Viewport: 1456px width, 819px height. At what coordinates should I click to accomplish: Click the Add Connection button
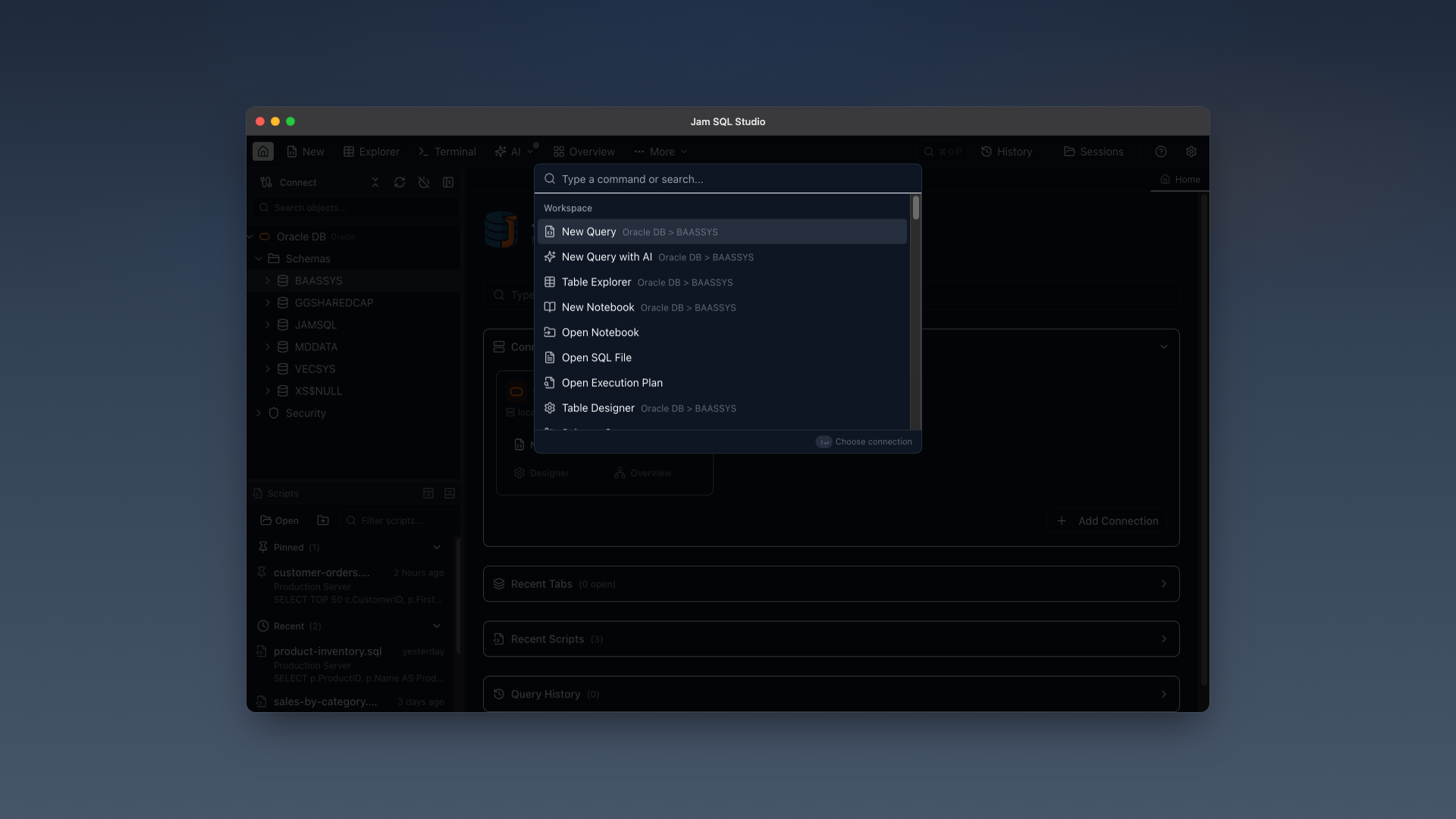(x=1108, y=521)
